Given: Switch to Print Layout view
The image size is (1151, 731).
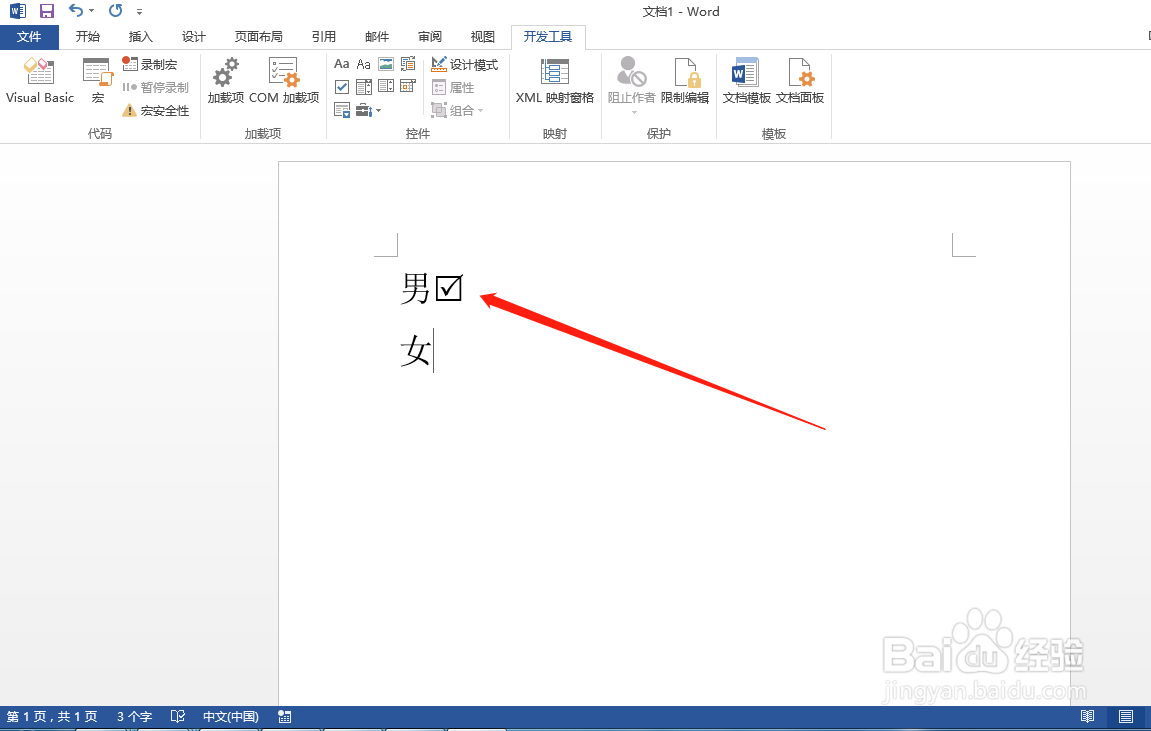Looking at the screenshot, I should pos(1126,716).
